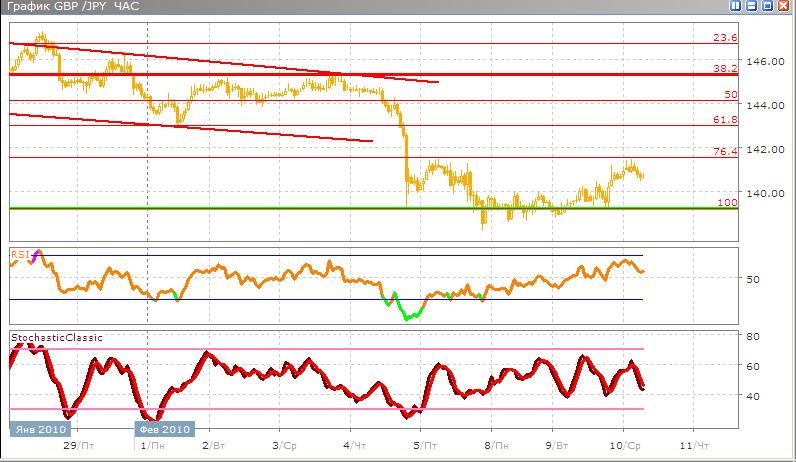Viewport: 796px width, 462px height.
Task: Click the 140.00 price axis value
Action: tap(765, 193)
